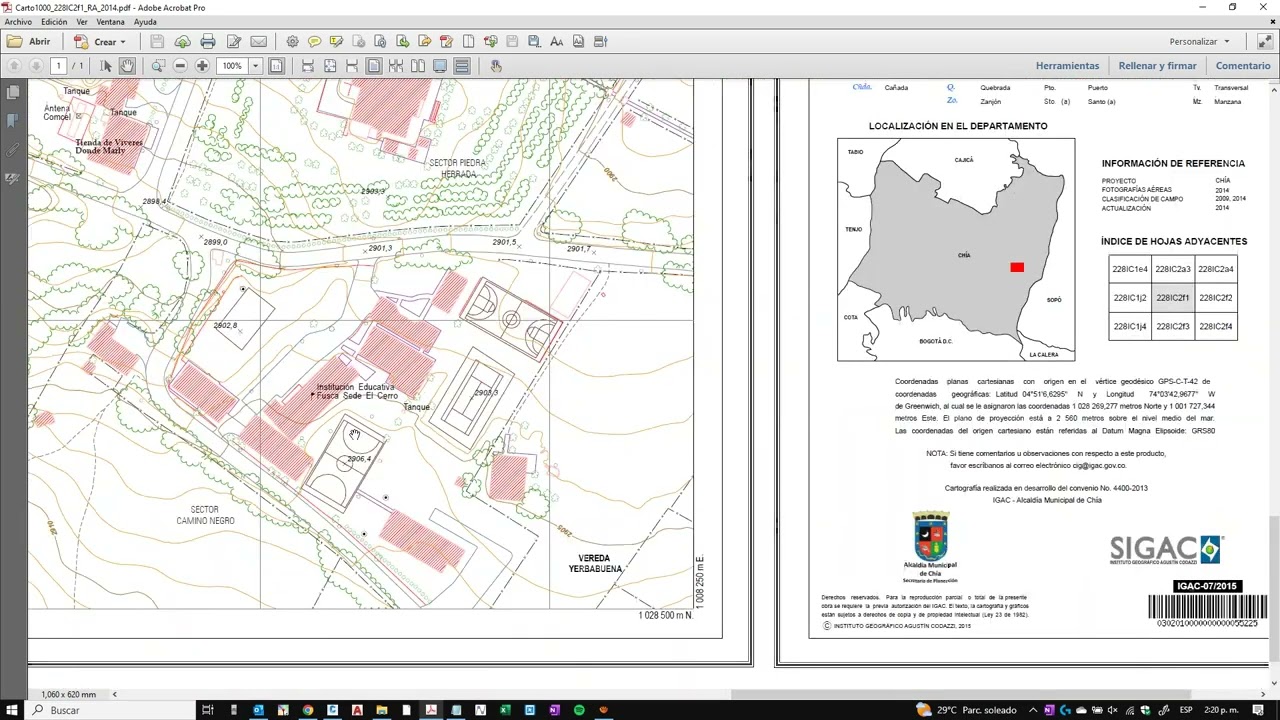The width and height of the screenshot is (1280, 720).
Task: Open signatures panel in left sidebar
Action: (13, 179)
